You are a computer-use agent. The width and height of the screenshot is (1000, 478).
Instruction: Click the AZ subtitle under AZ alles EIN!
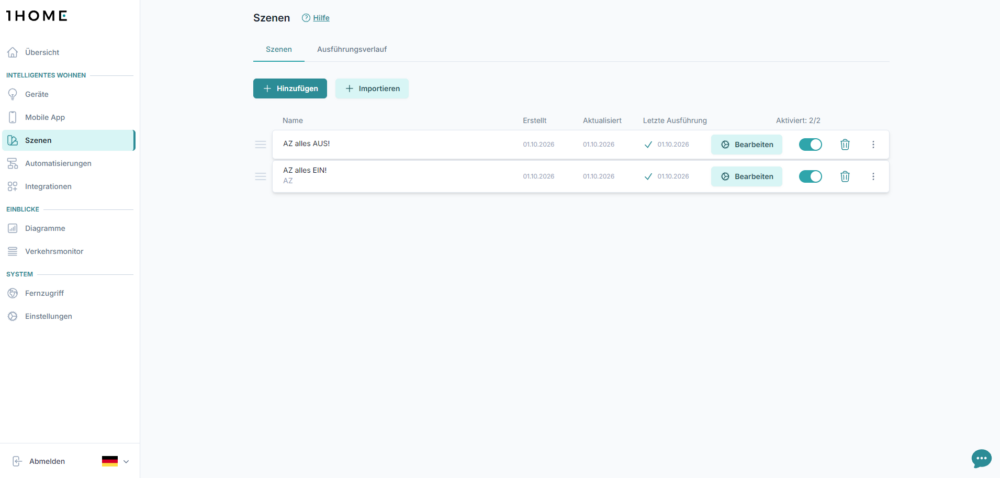[288, 181]
